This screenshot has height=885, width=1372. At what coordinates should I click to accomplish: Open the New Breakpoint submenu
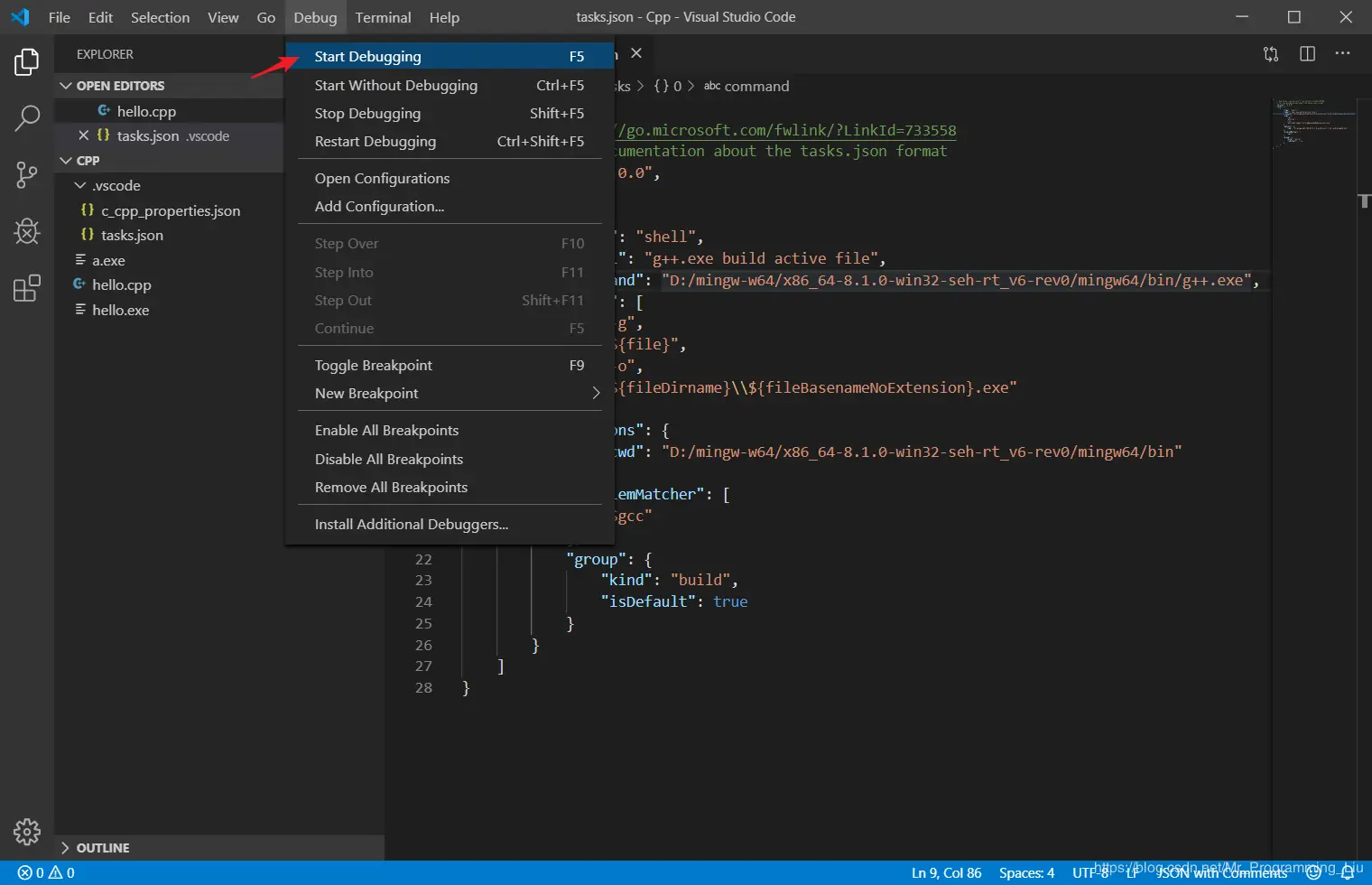[450, 393]
